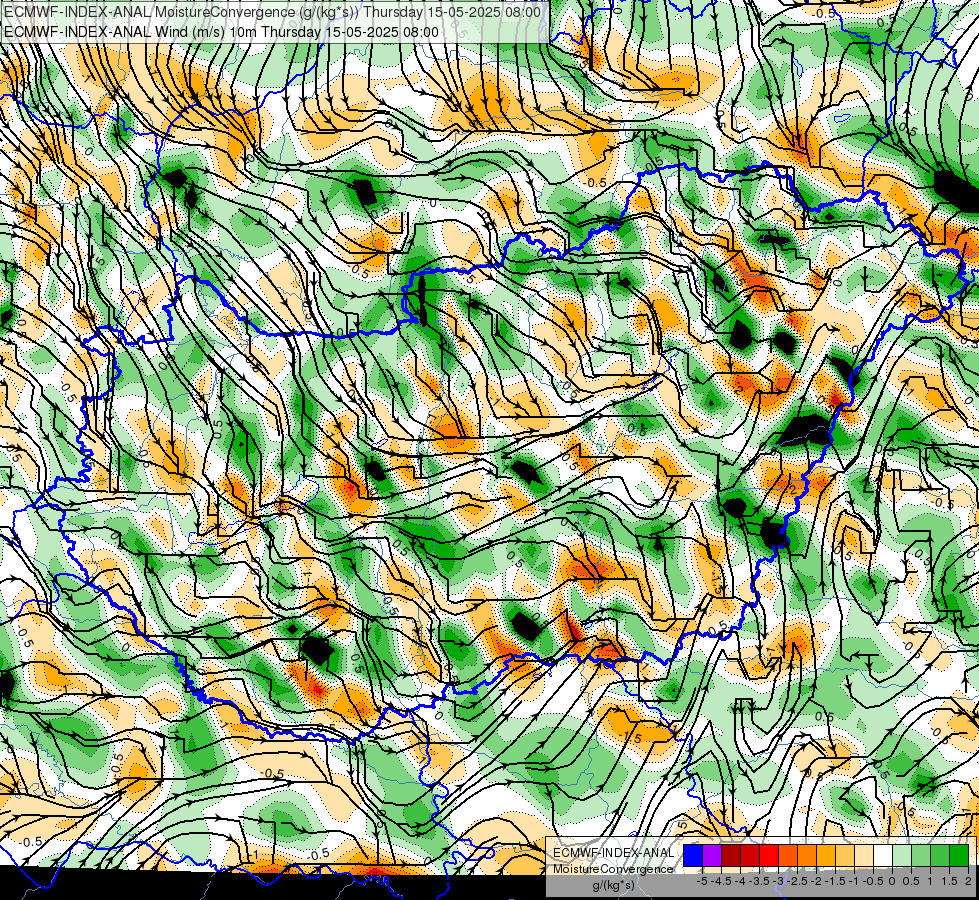The width and height of the screenshot is (979, 900).
Task: Click the -2 tick label on the legend scale
Action: click(817, 881)
